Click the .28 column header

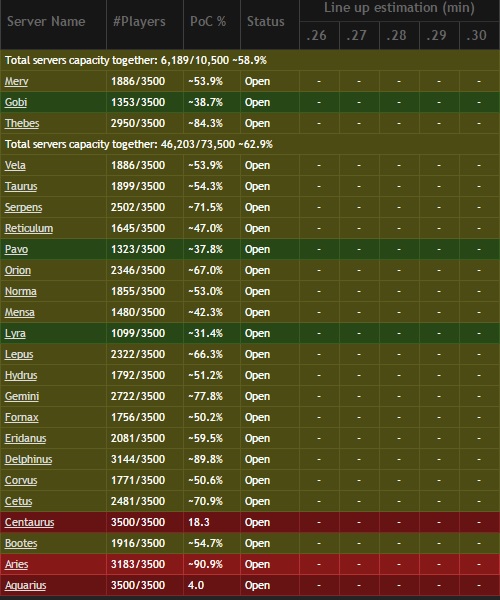(x=396, y=36)
